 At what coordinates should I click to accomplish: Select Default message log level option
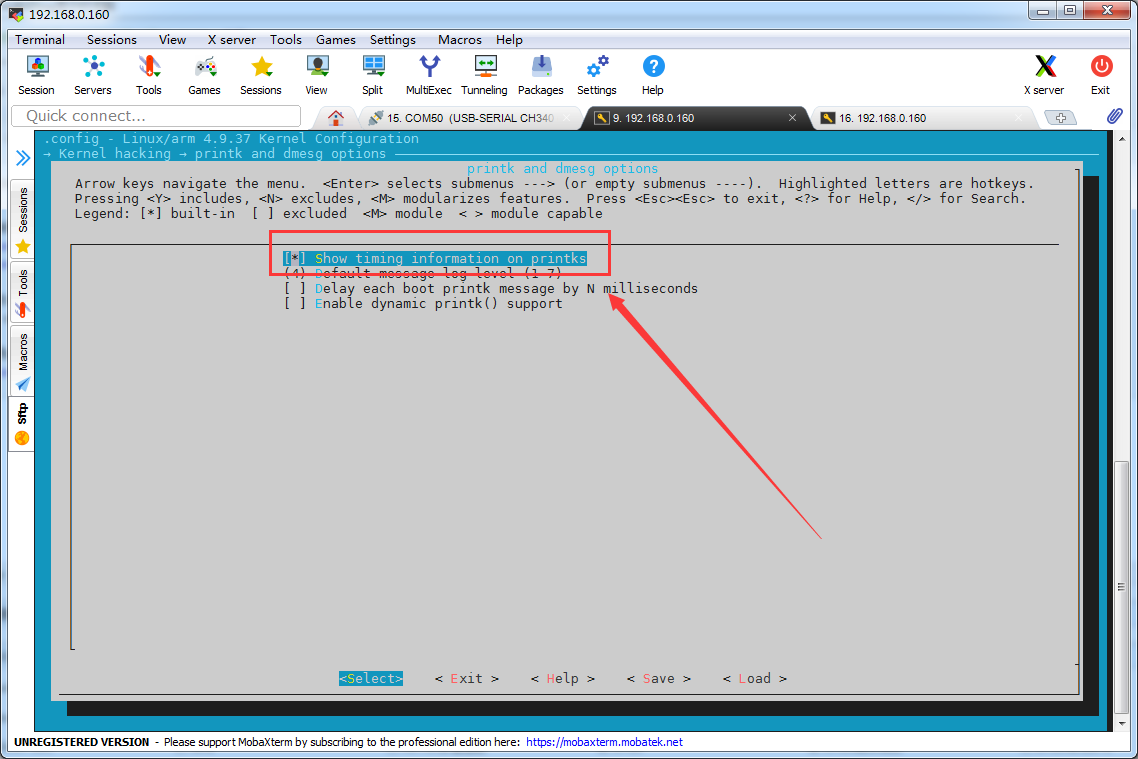(x=423, y=274)
